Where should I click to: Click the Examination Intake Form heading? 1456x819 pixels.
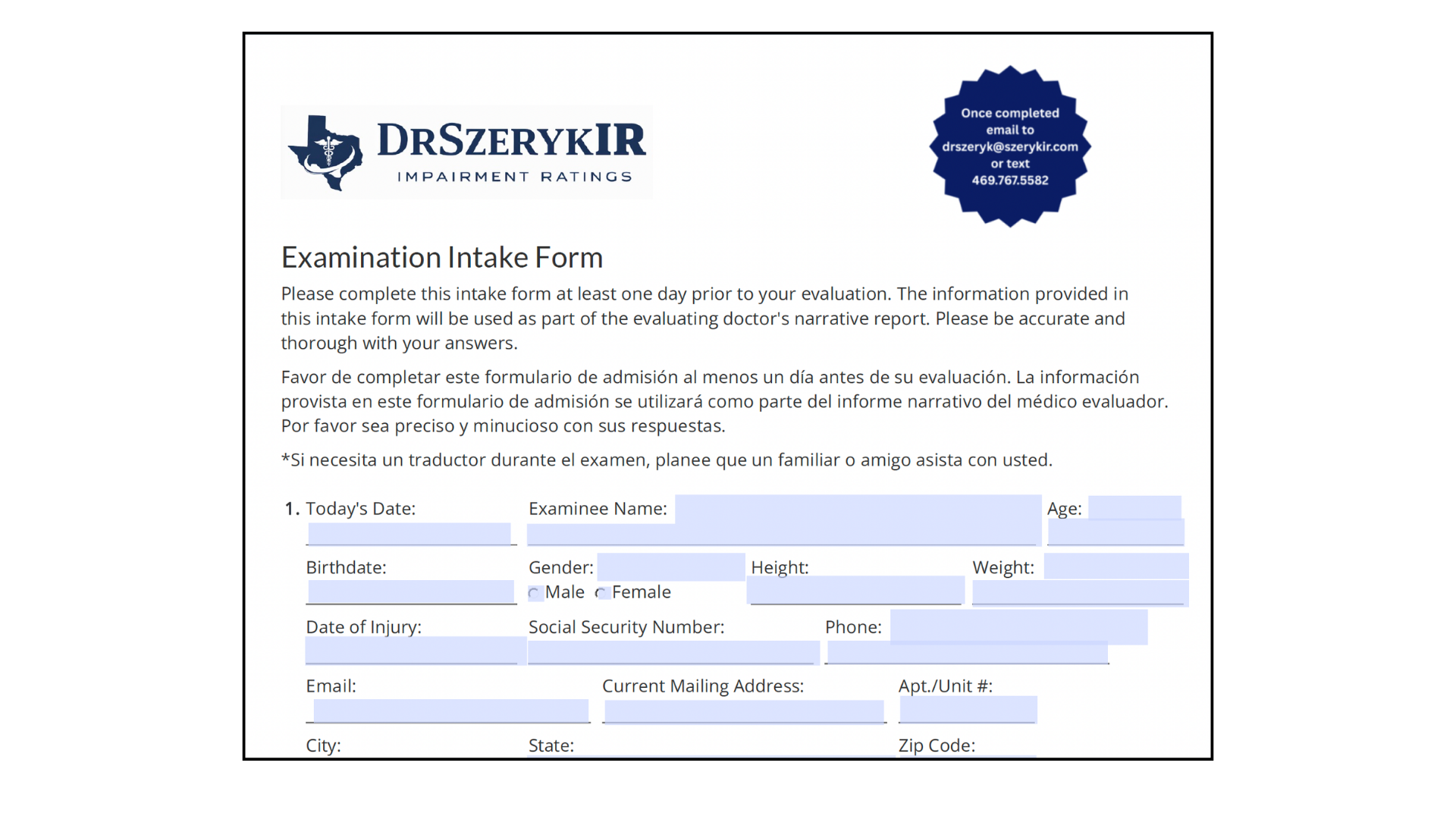tap(441, 258)
